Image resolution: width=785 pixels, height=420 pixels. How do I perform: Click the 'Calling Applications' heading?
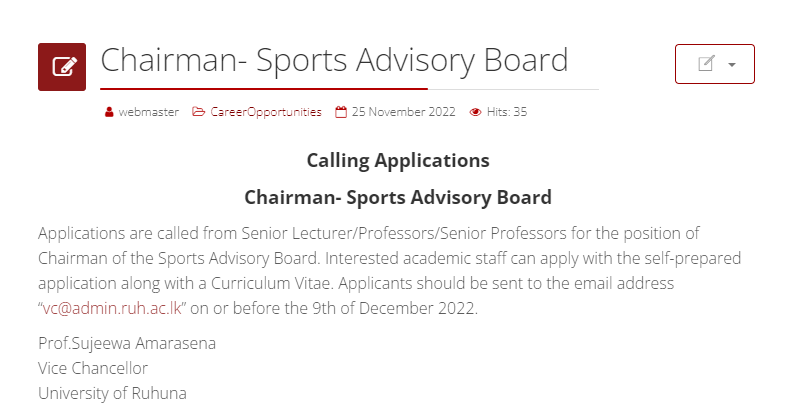tap(397, 160)
